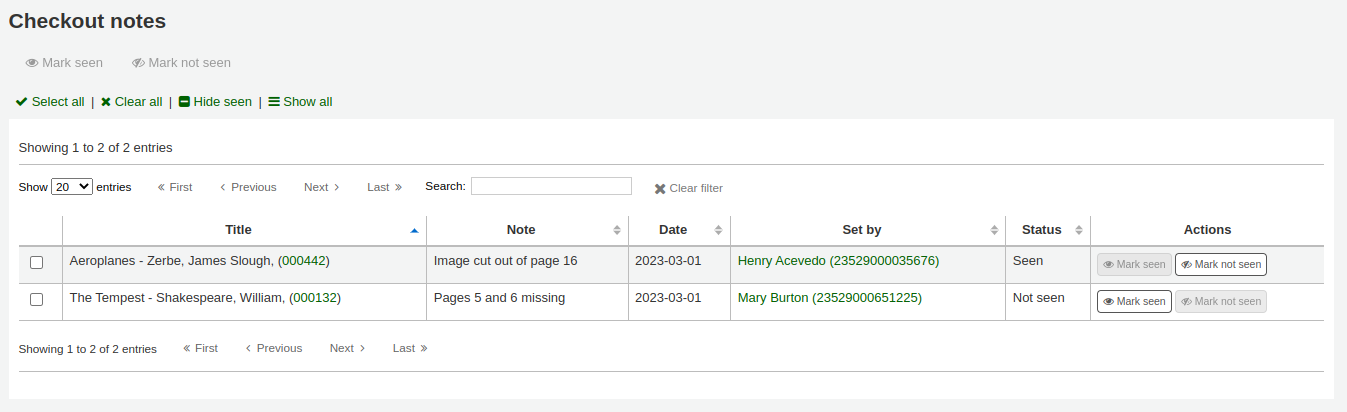This screenshot has width=1347, height=412.
Task: Sort by Title using the column arrow
Action: point(414,230)
